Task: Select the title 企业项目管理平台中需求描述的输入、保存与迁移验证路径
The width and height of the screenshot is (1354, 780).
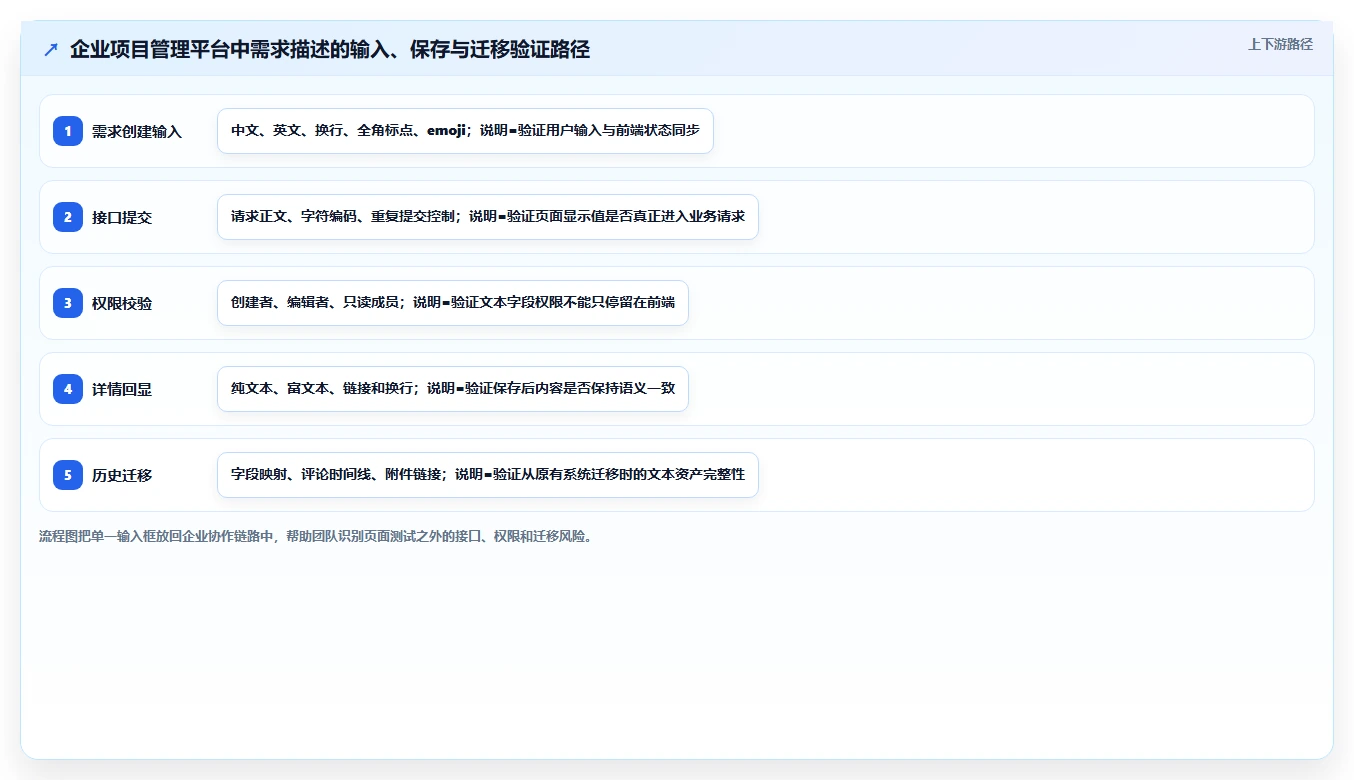Action: pos(330,49)
